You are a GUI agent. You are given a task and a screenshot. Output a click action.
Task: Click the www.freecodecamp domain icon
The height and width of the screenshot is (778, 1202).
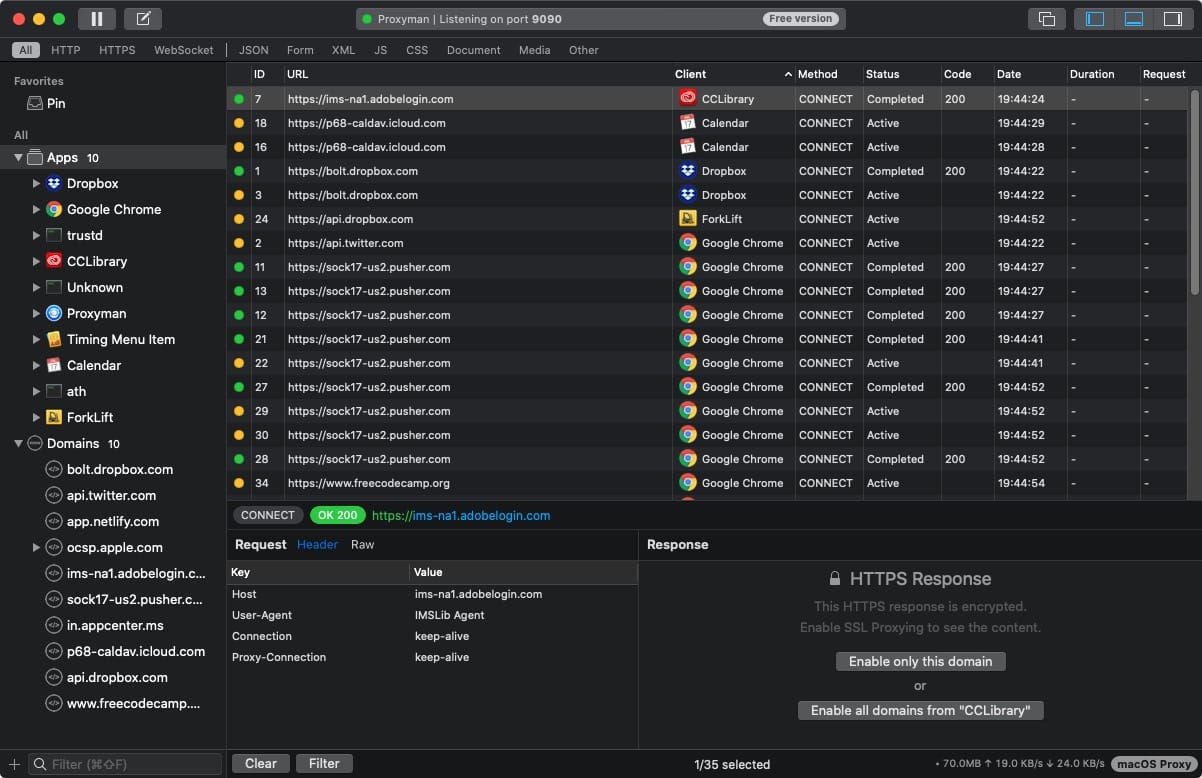[54, 703]
